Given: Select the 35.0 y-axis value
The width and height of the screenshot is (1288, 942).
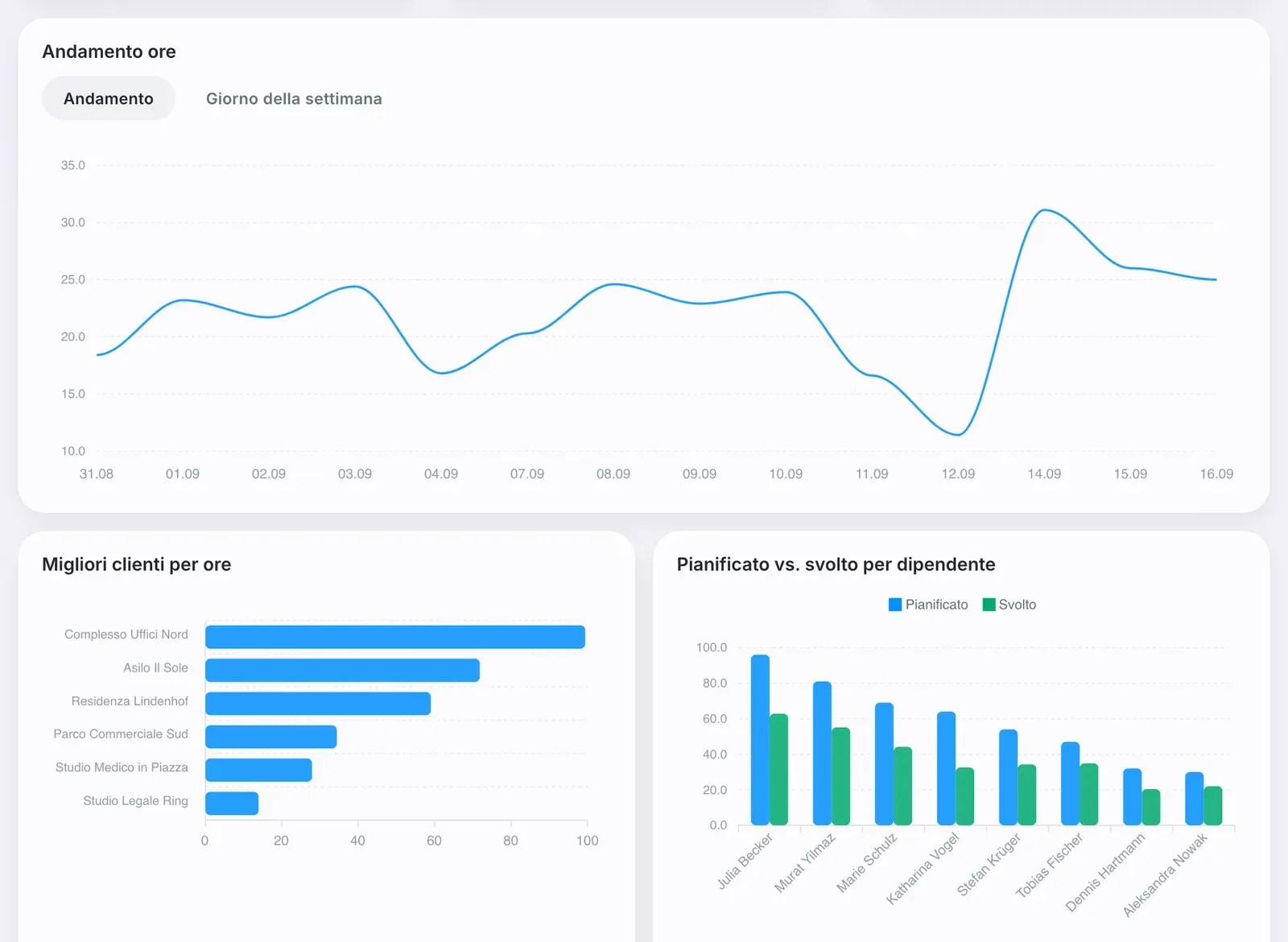Looking at the screenshot, I should pyautogui.click(x=72, y=165).
